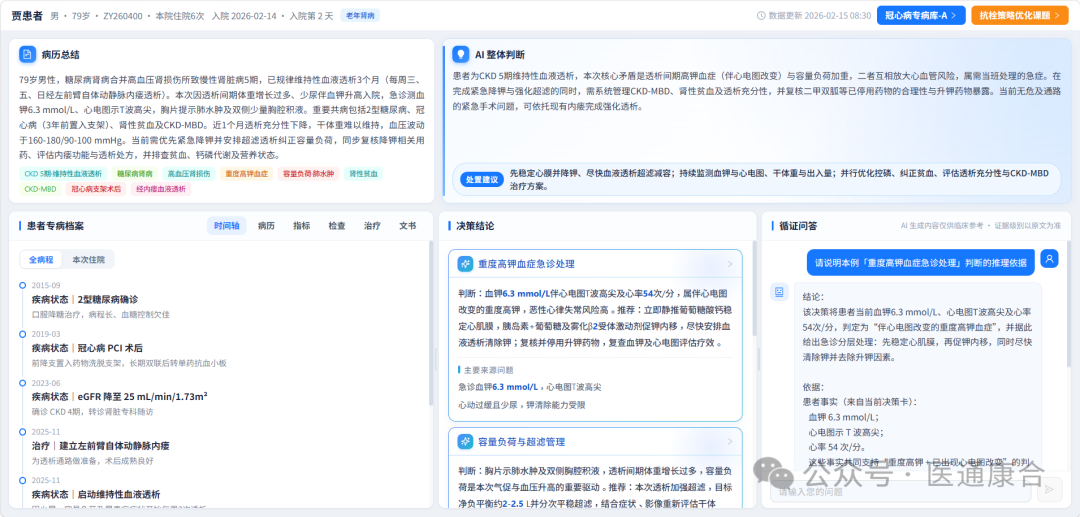1080x517 pixels.
Task: Click the 容量负荷·肺水肿 tag
Action: click(x=309, y=174)
